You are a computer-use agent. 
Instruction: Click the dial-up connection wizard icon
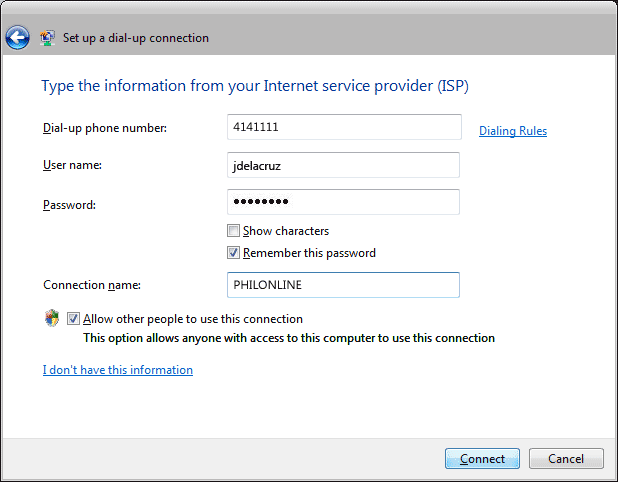click(x=47, y=38)
